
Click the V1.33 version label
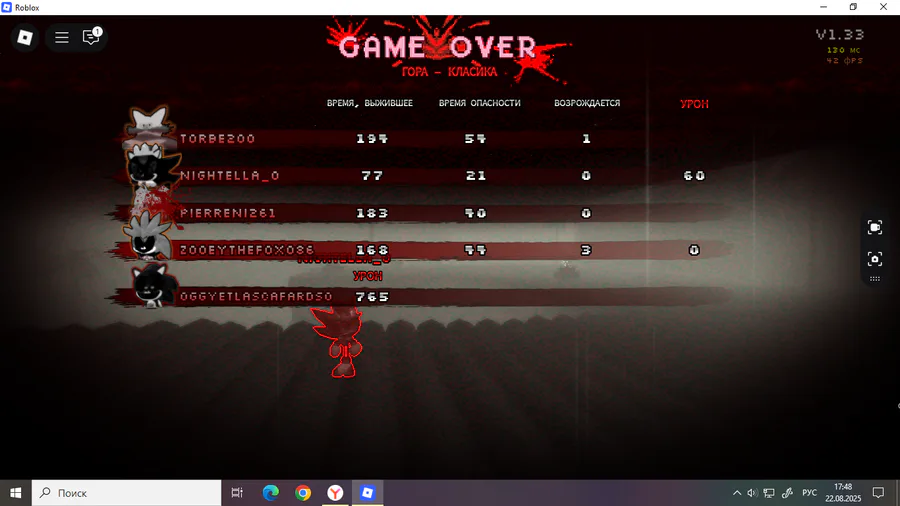click(x=840, y=34)
